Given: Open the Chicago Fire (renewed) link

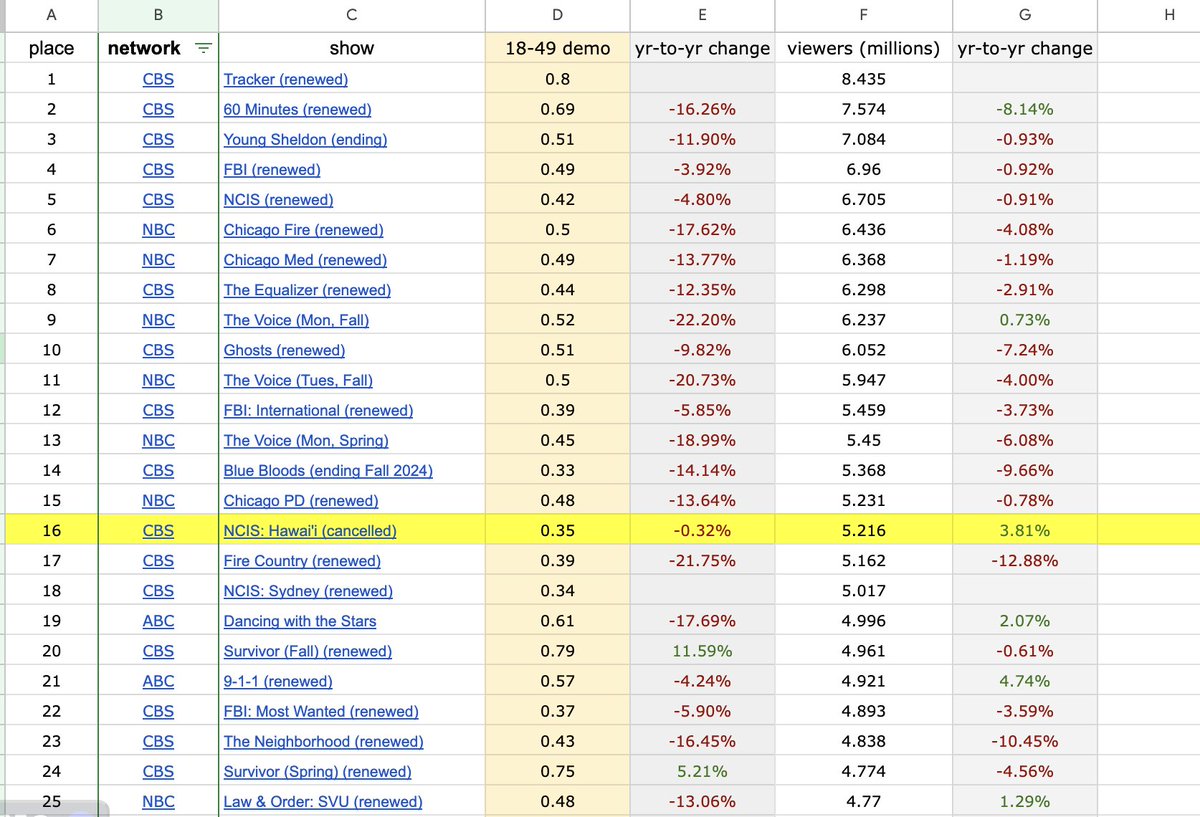Looking at the screenshot, I should [x=303, y=229].
